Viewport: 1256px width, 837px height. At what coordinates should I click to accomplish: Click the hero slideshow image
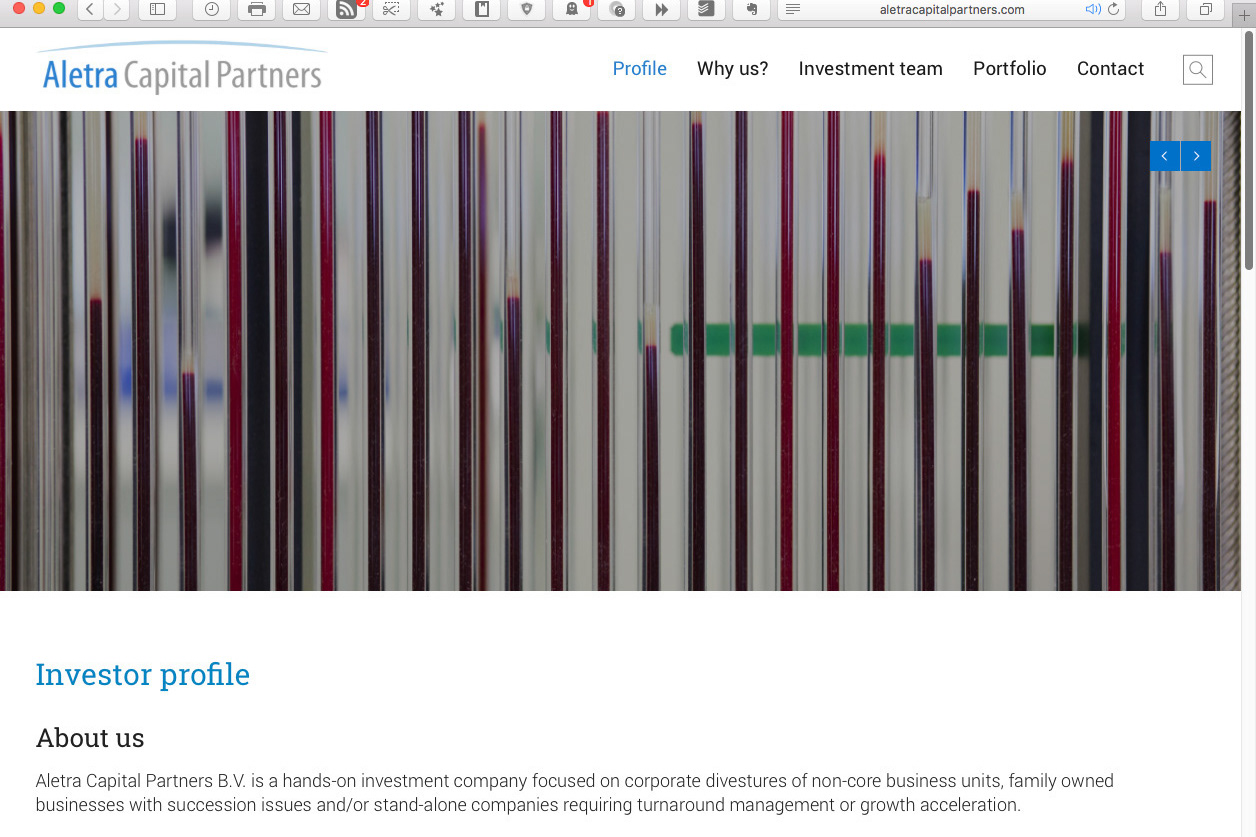[x=620, y=351]
